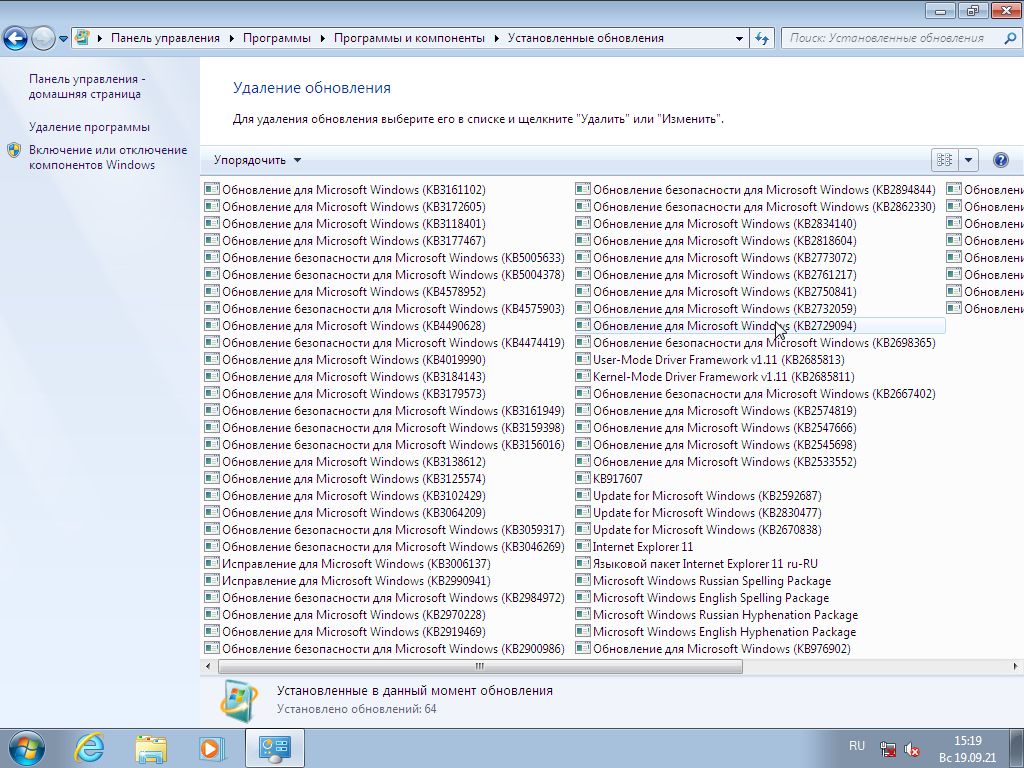Open Windows Explorer folder taskbar icon
Screen dimensions: 1024x768
pyautogui.click(x=151, y=748)
